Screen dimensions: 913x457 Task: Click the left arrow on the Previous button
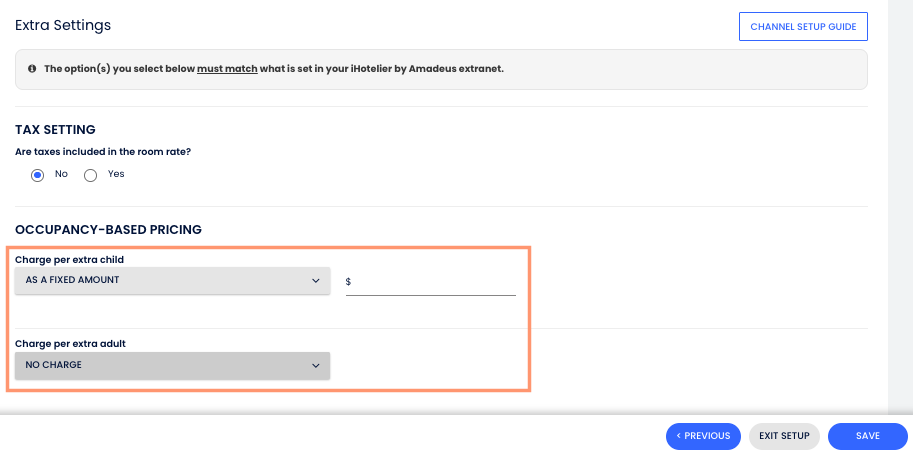pyautogui.click(x=679, y=436)
